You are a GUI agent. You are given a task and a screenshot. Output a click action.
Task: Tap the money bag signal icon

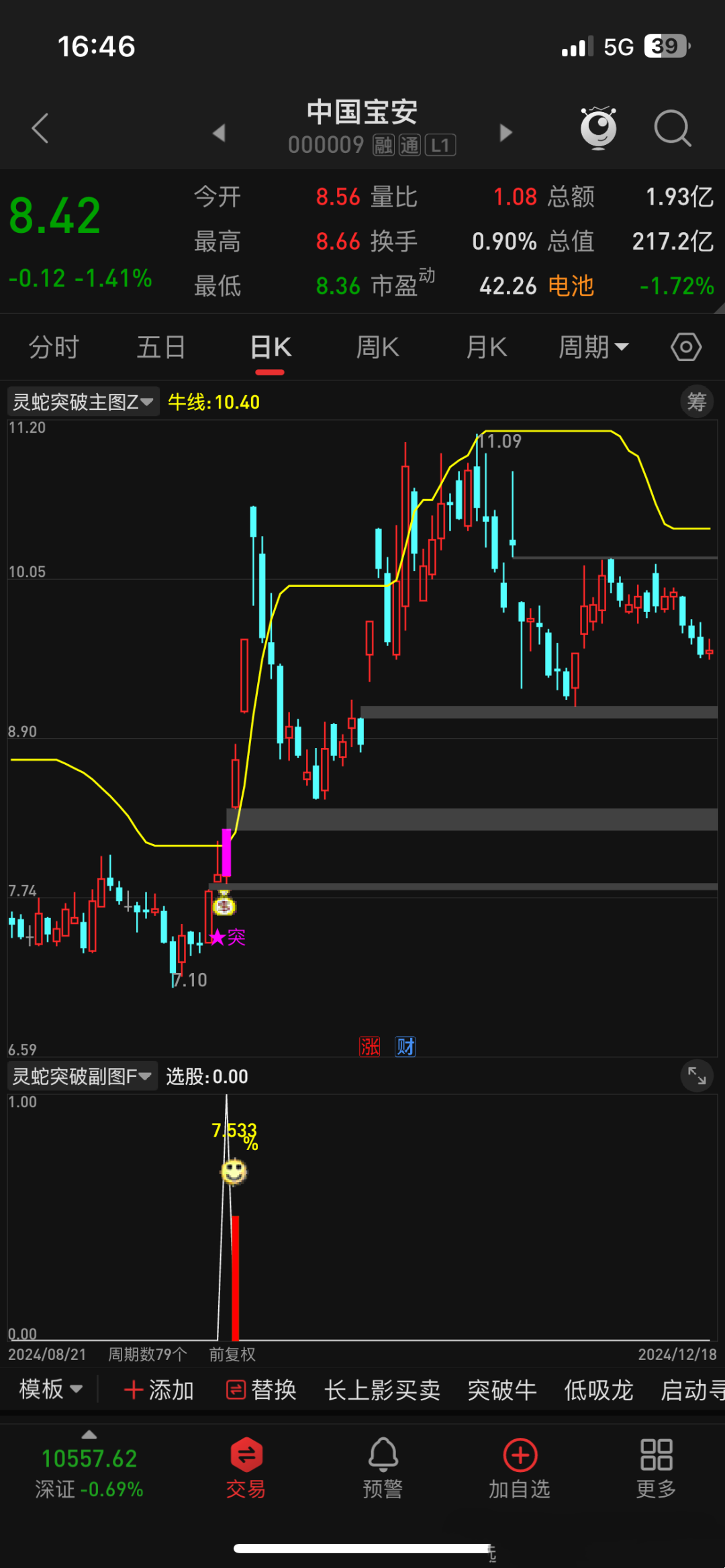224,904
